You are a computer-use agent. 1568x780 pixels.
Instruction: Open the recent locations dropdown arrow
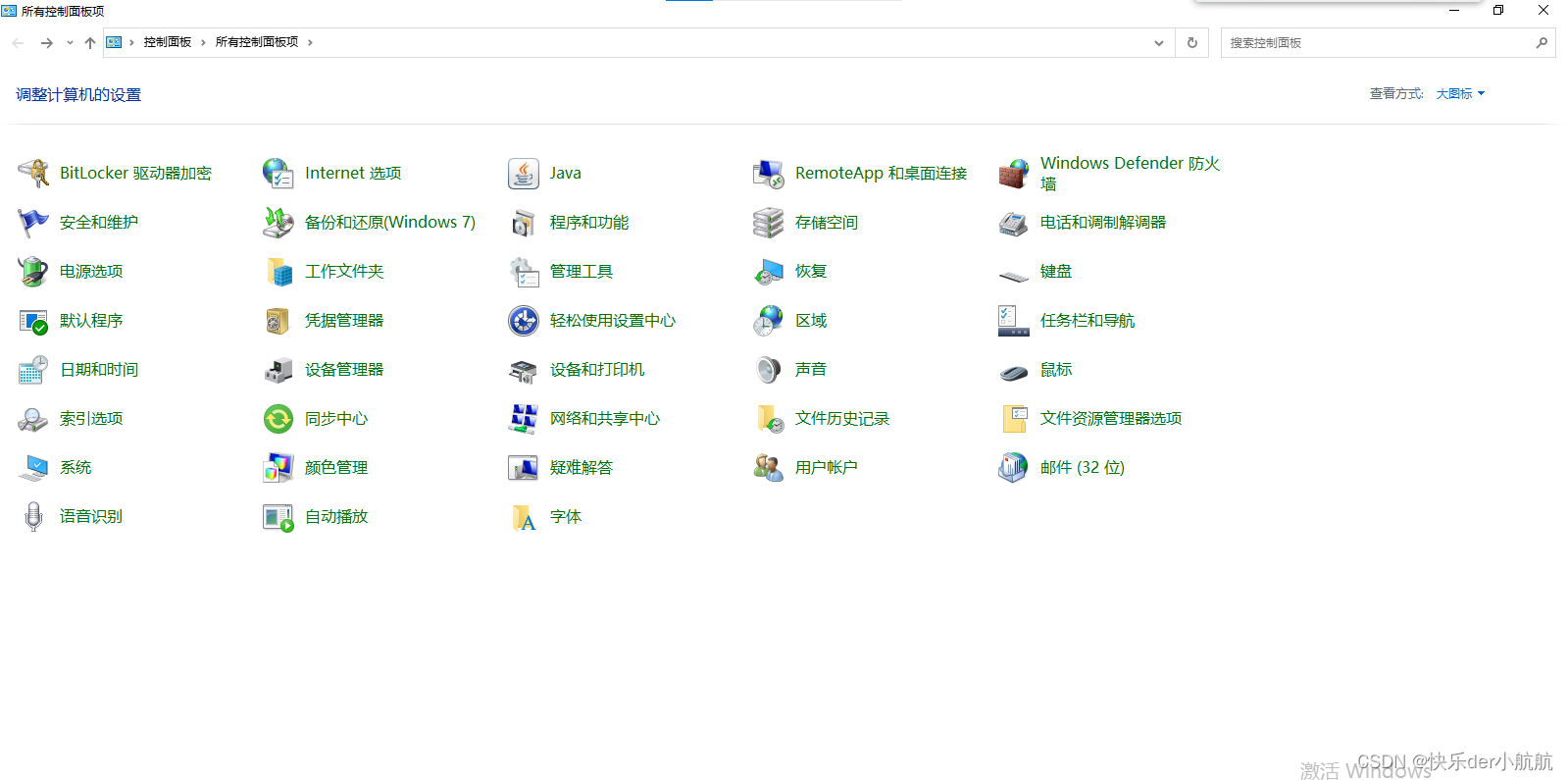tap(70, 43)
